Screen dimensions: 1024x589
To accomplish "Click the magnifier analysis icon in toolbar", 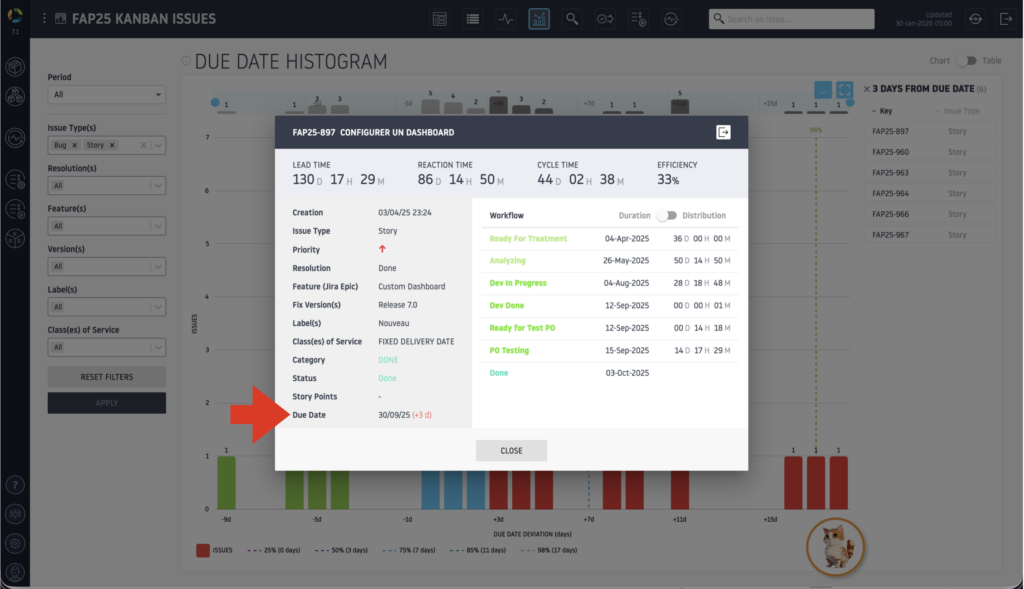I will pos(572,19).
